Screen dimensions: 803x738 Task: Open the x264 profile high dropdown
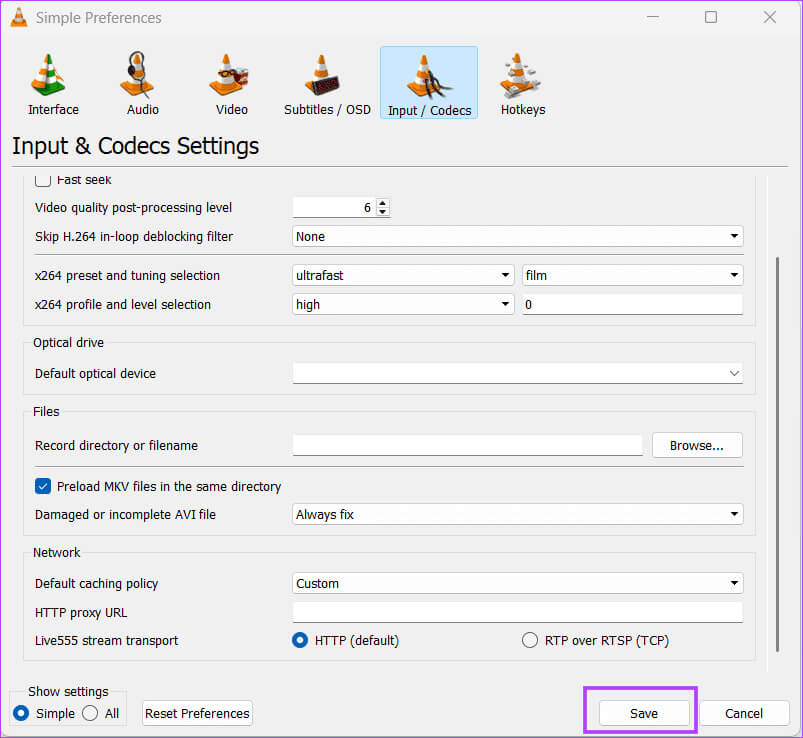[403, 304]
